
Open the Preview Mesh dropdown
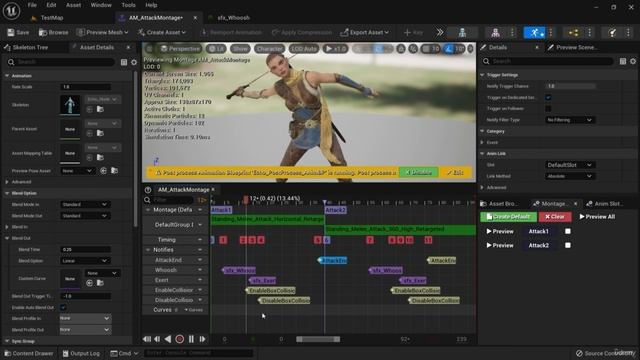tap(102, 32)
